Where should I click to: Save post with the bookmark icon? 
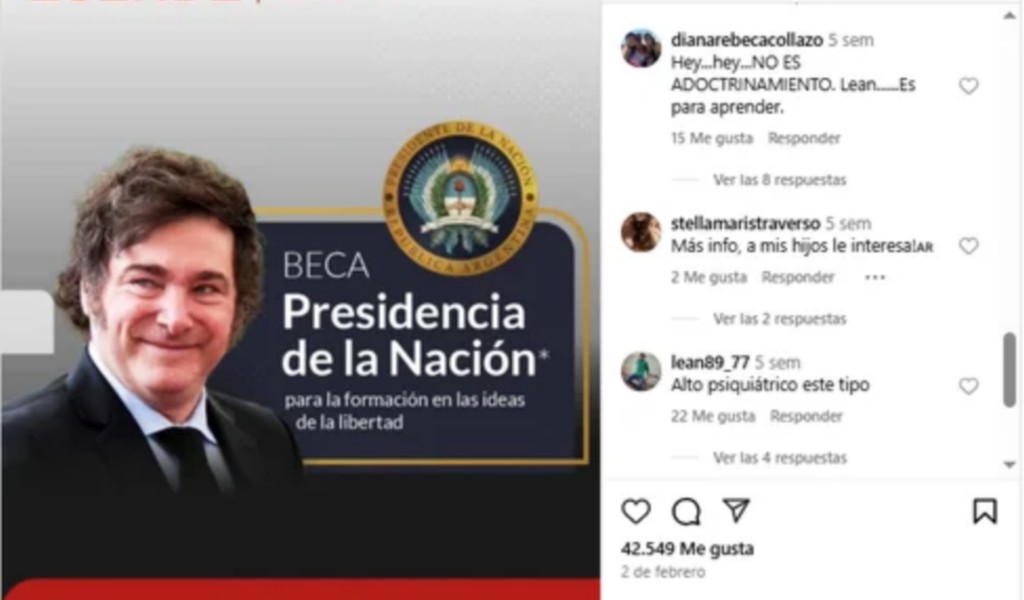[985, 511]
